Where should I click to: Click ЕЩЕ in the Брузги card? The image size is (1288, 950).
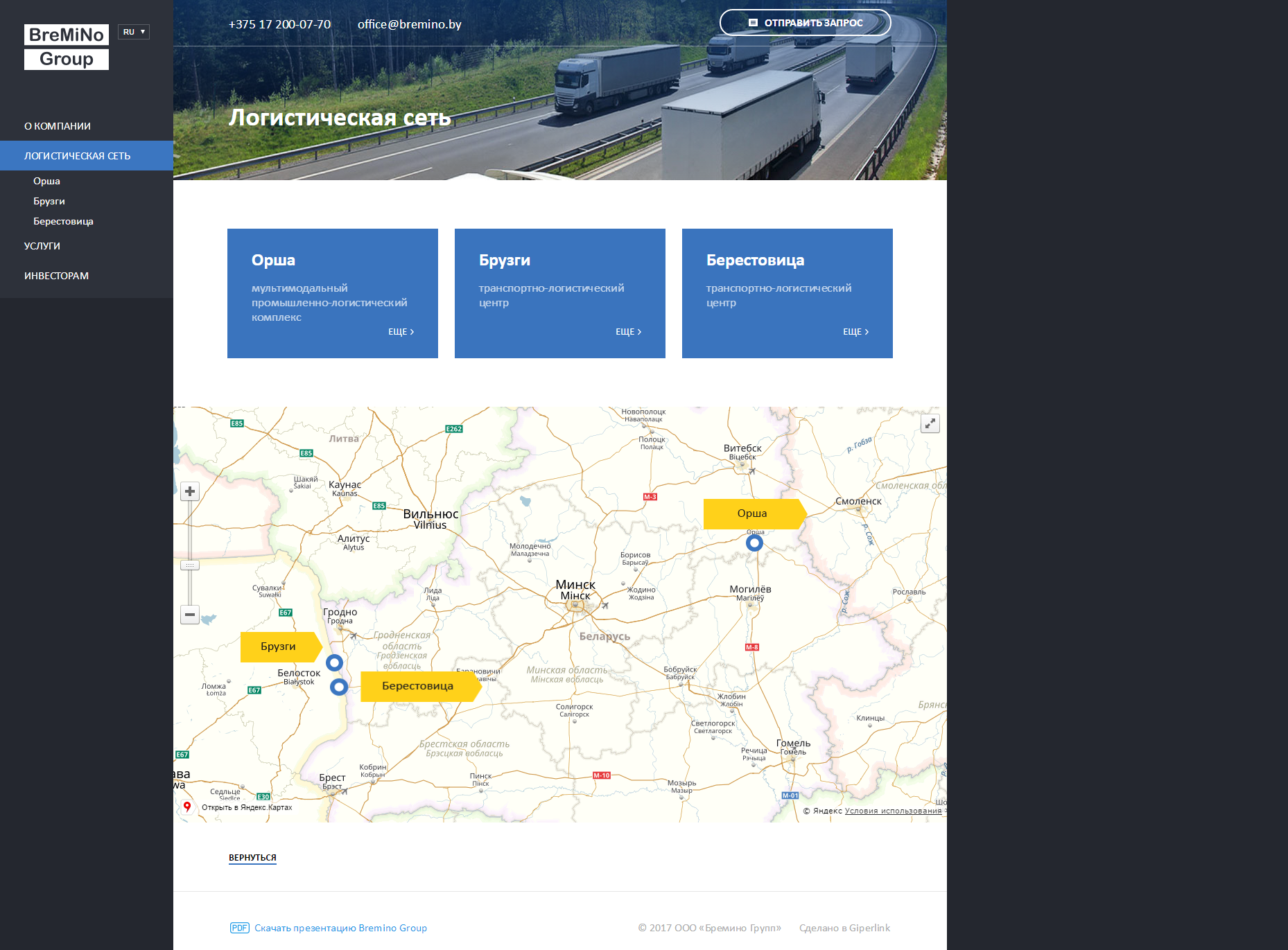click(x=628, y=332)
